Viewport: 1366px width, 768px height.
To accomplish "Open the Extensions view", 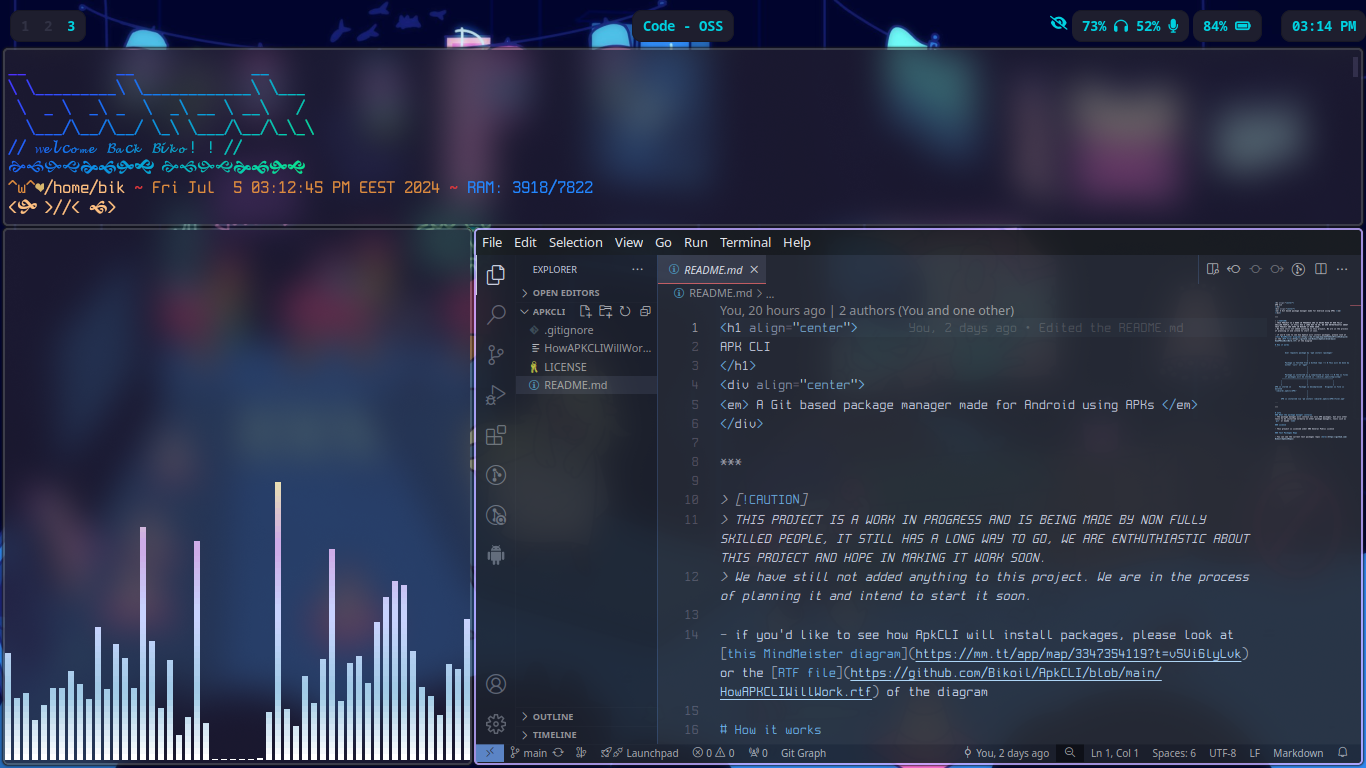I will pos(495,435).
